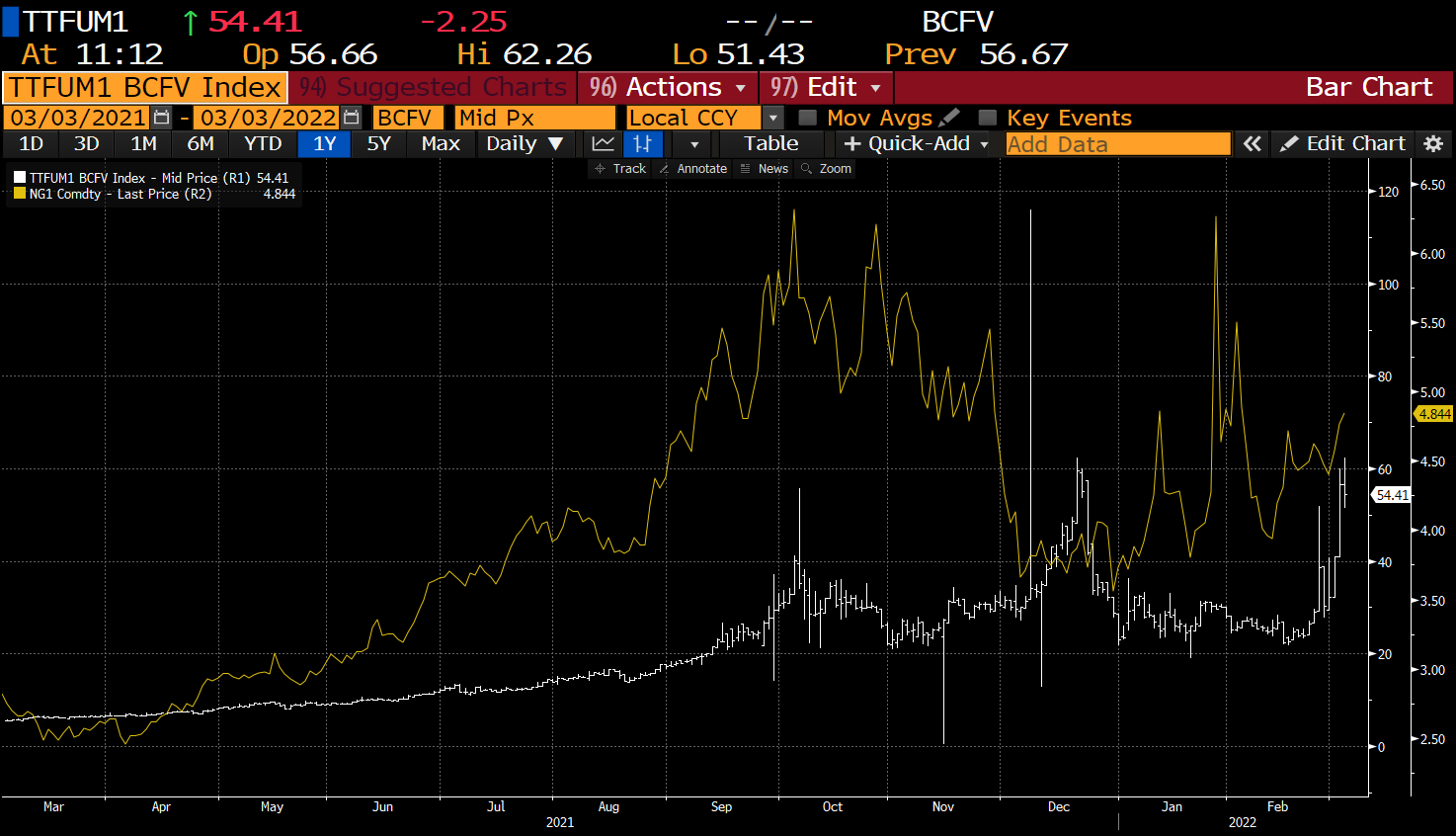Open the Annotate drawing tool
The image size is (1456, 836).
[x=692, y=169]
